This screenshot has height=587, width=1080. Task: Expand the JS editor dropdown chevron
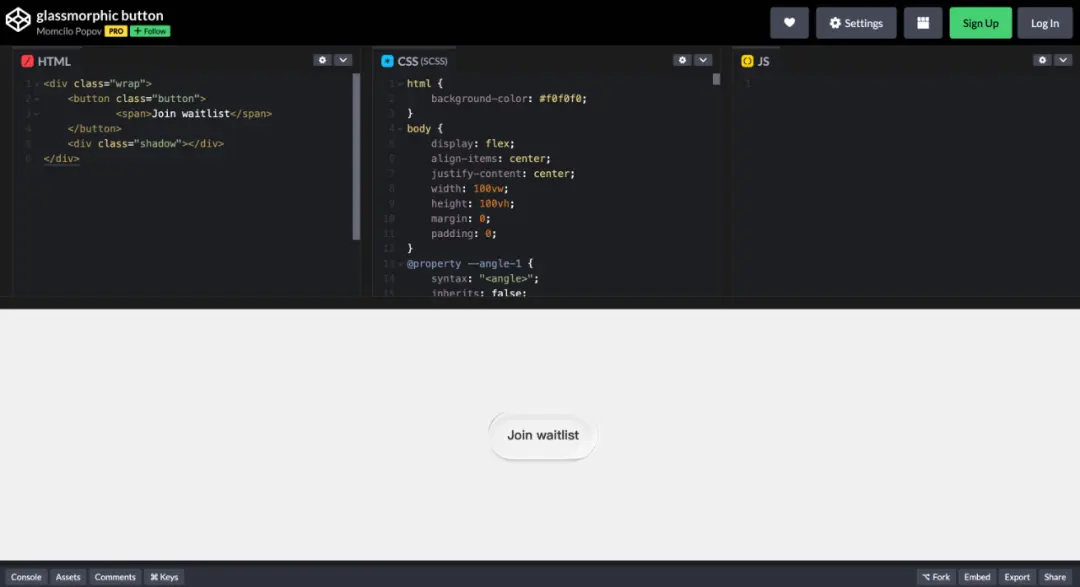(x=1063, y=61)
